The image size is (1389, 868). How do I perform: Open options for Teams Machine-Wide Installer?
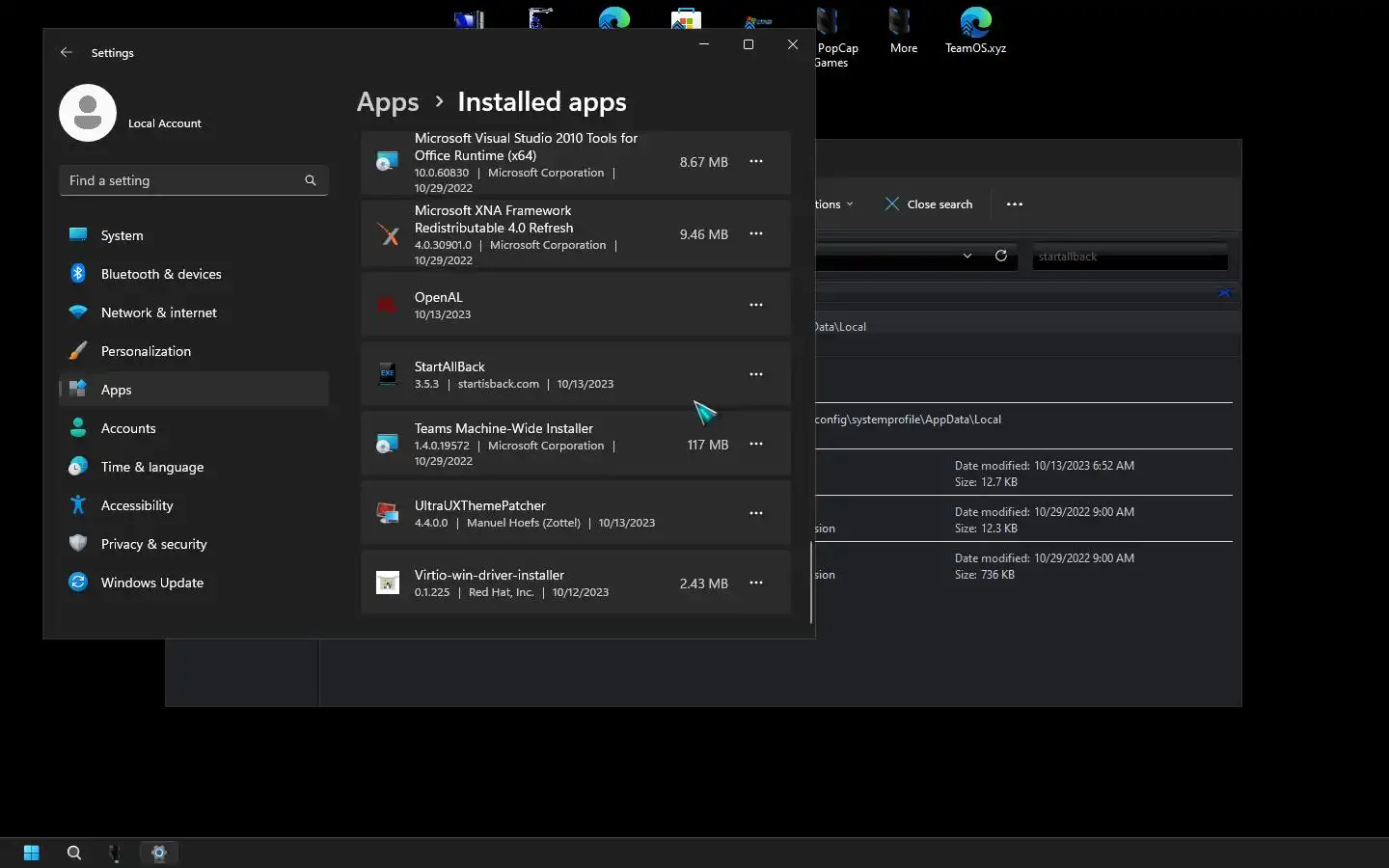(756, 444)
